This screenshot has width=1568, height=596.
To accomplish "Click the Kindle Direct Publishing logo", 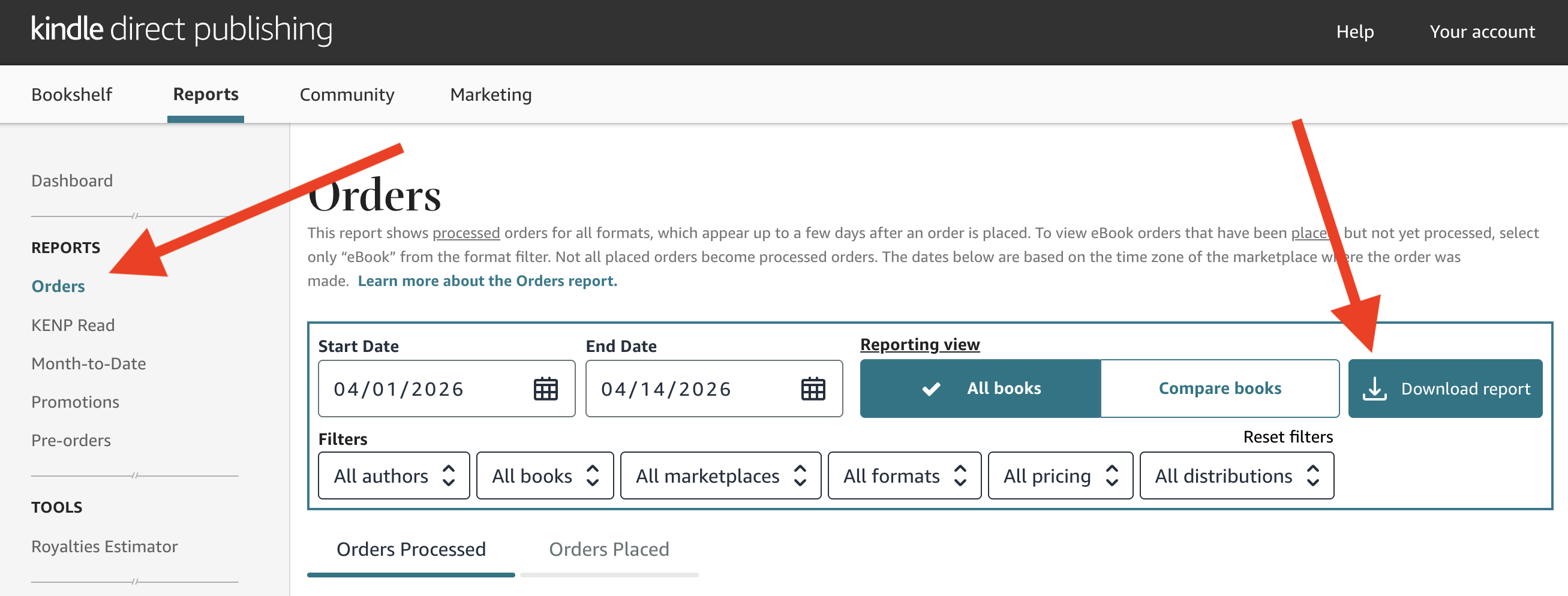I will click(181, 29).
